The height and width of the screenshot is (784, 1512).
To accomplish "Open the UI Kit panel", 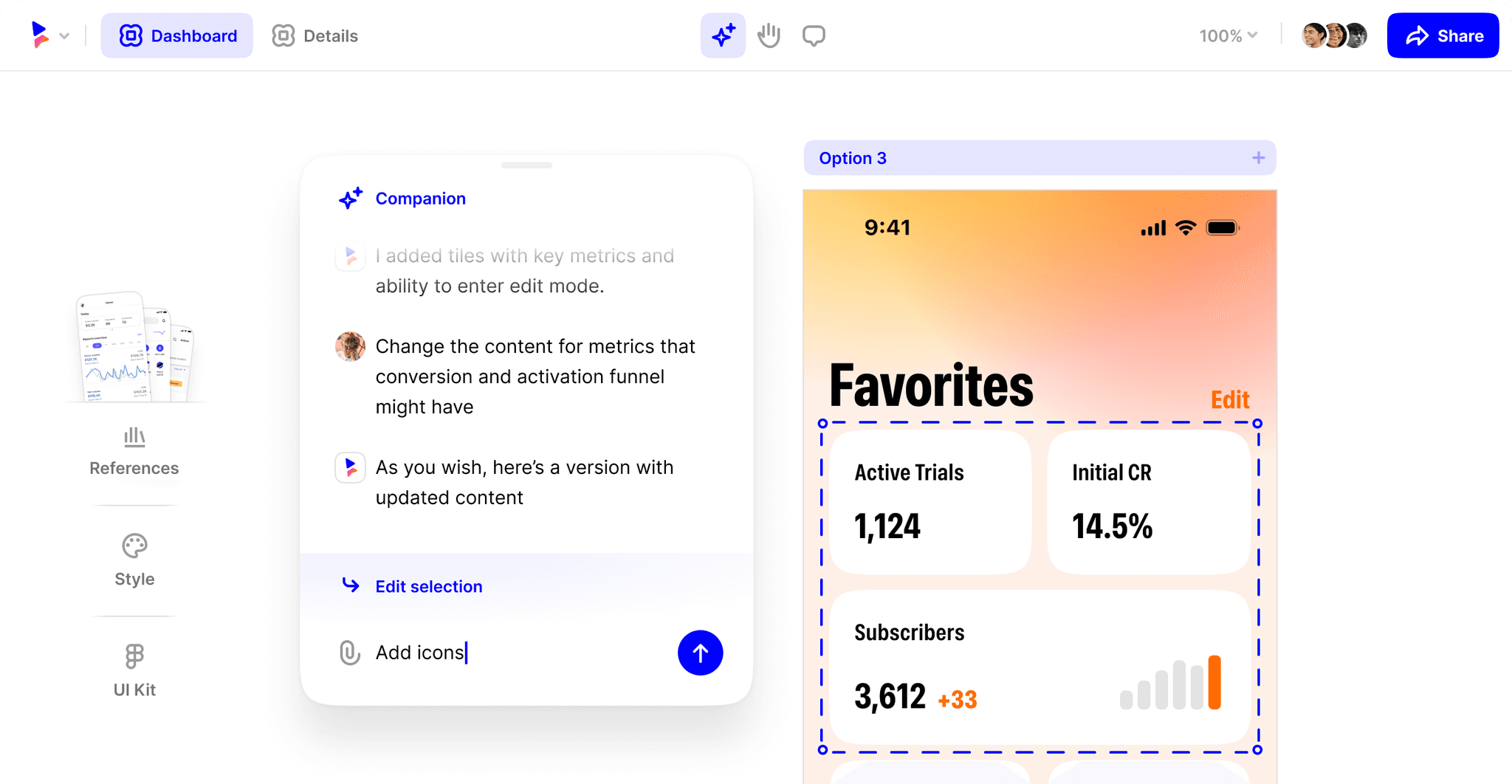I will click(134, 670).
